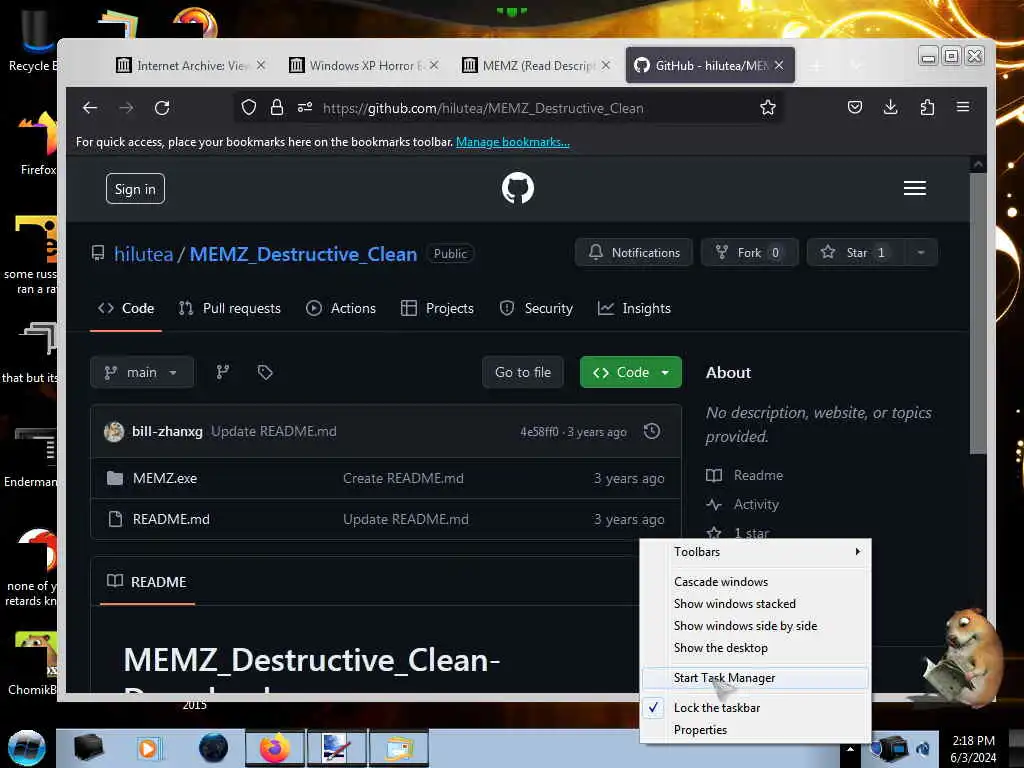Screen dimensions: 1024x768
Task: Click the taskbar clock 2:18 PM
Action: [x=973, y=741]
